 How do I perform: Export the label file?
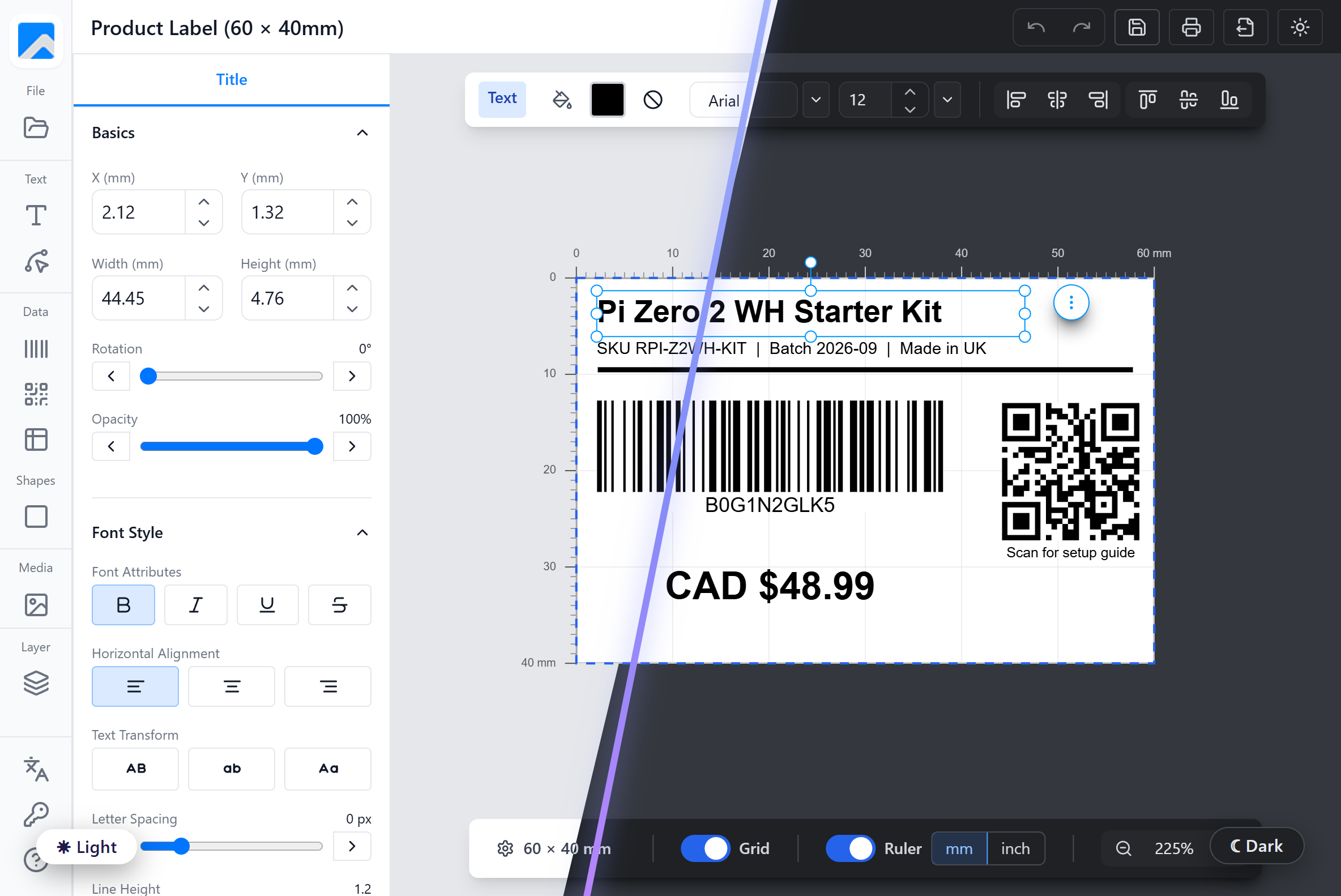click(1246, 27)
